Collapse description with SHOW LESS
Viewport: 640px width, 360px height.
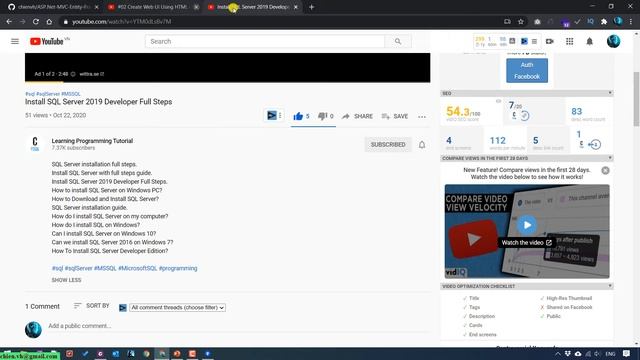tap(66, 280)
